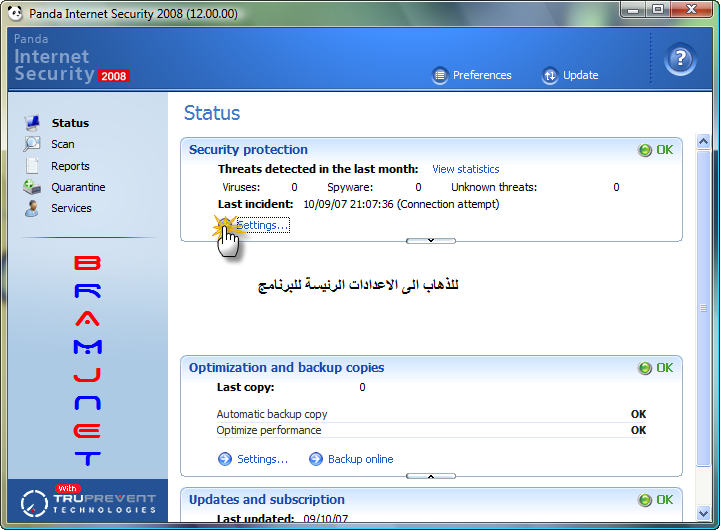Open the Status section
Viewport: 720px width, 530px height.
(70, 123)
